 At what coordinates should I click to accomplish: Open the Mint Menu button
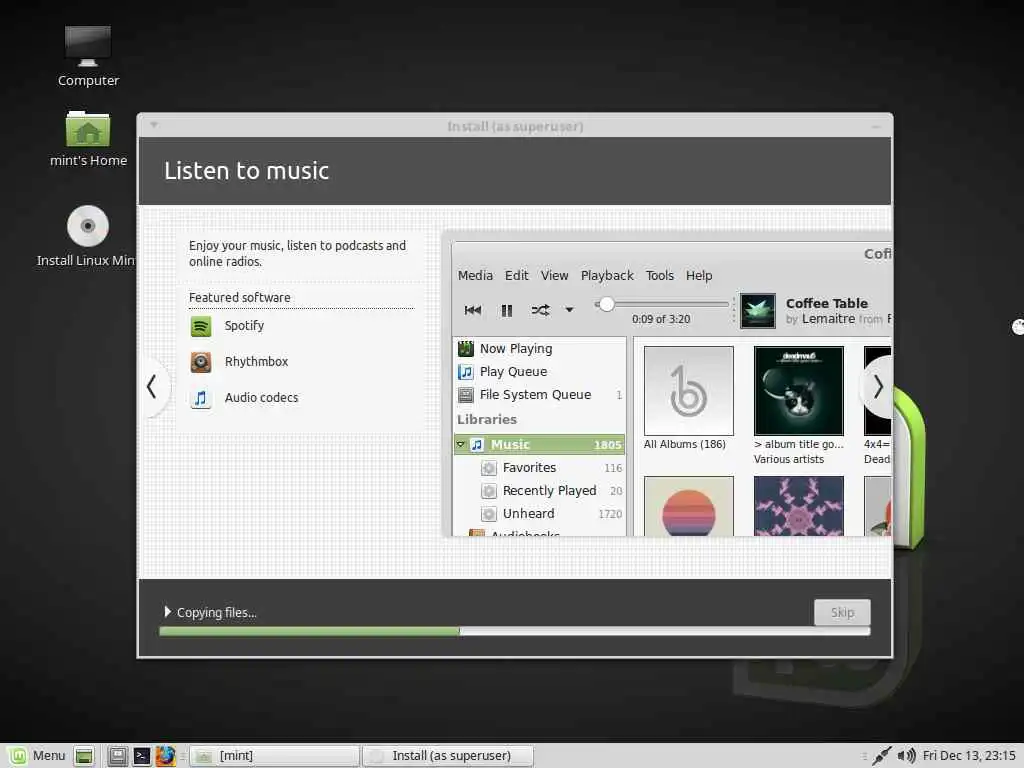37,756
